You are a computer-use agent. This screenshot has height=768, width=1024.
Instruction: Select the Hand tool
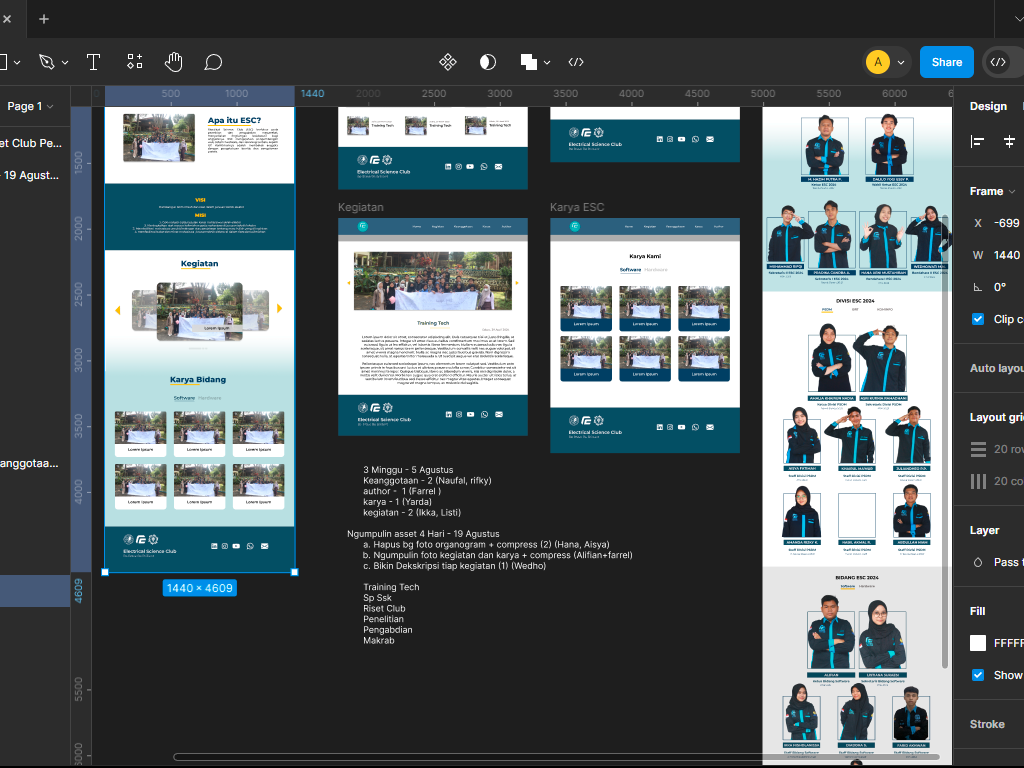[173, 62]
